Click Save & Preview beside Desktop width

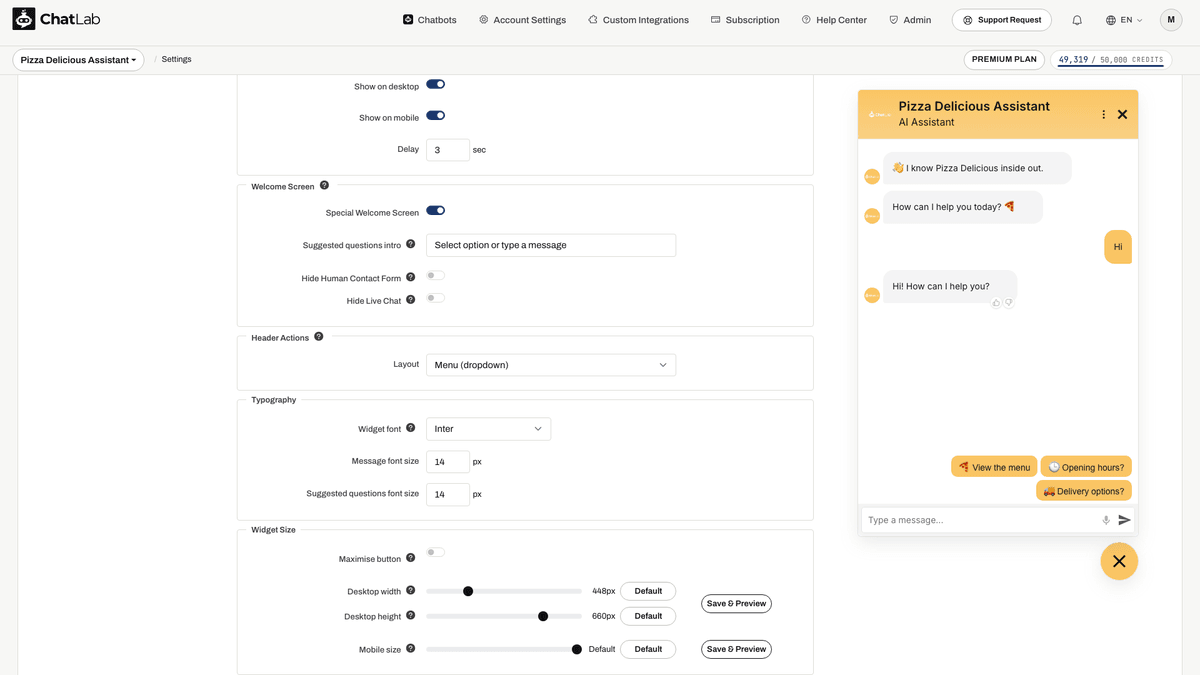(736, 604)
